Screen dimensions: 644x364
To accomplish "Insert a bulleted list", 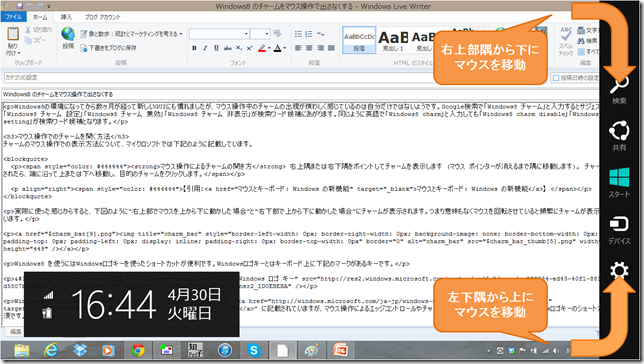I will click(x=298, y=34).
